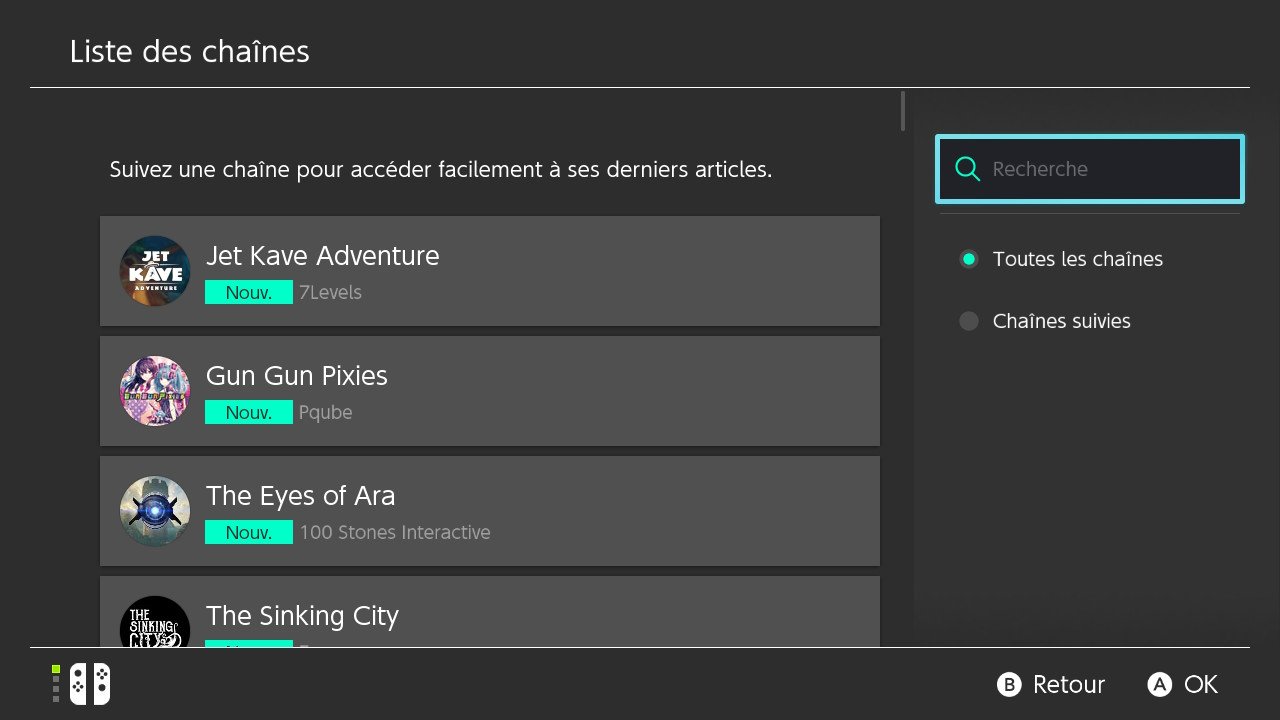Click the 7Levels publisher name
The height and width of the screenshot is (720, 1280).
(x=330, y=293)
